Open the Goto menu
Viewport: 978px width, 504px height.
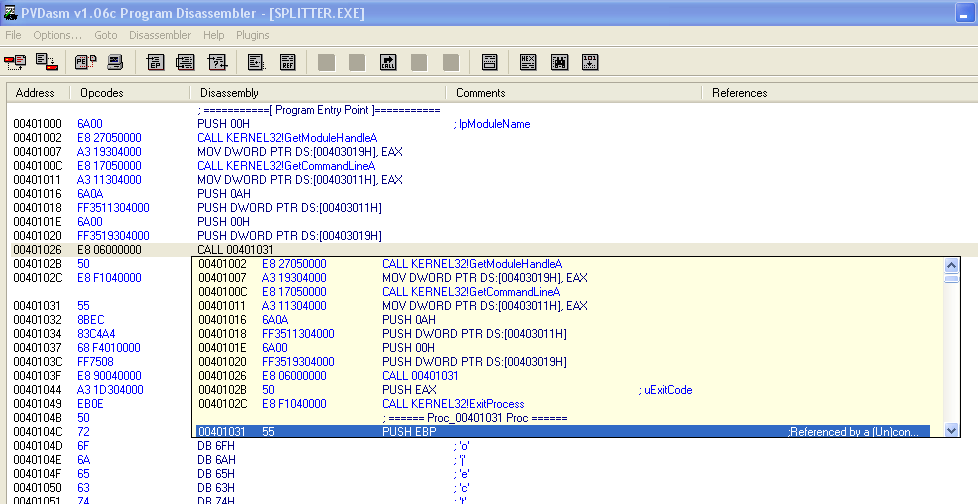pyautogui.click(x=106, y=35)
